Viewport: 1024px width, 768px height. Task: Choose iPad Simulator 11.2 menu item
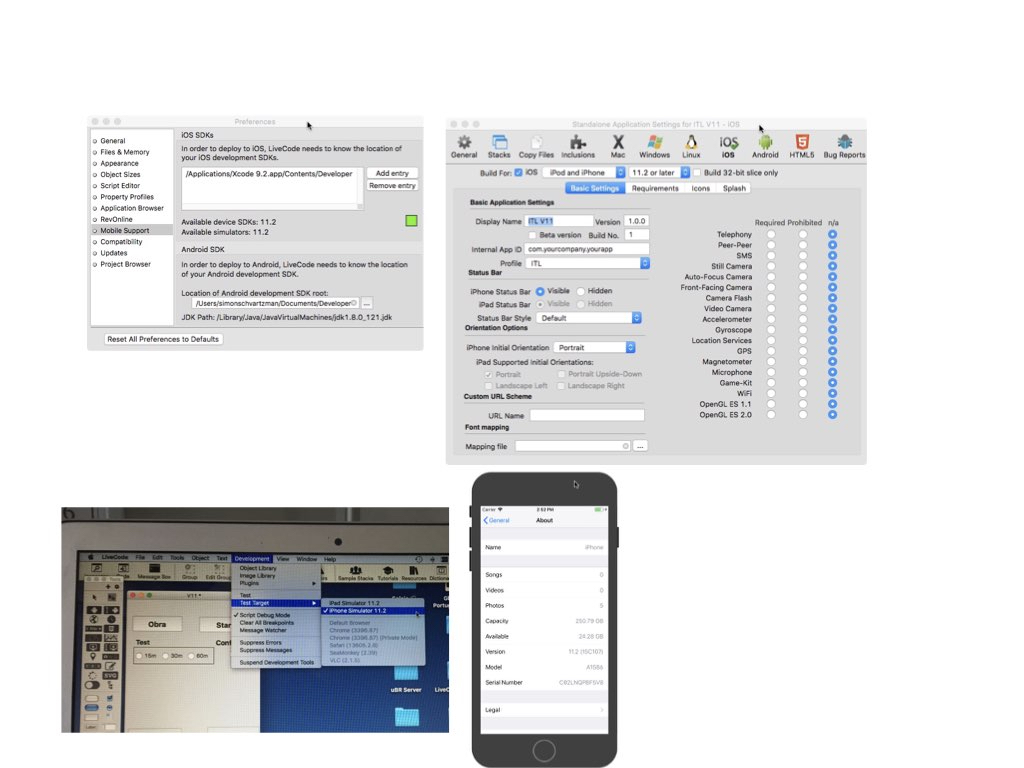372,603
